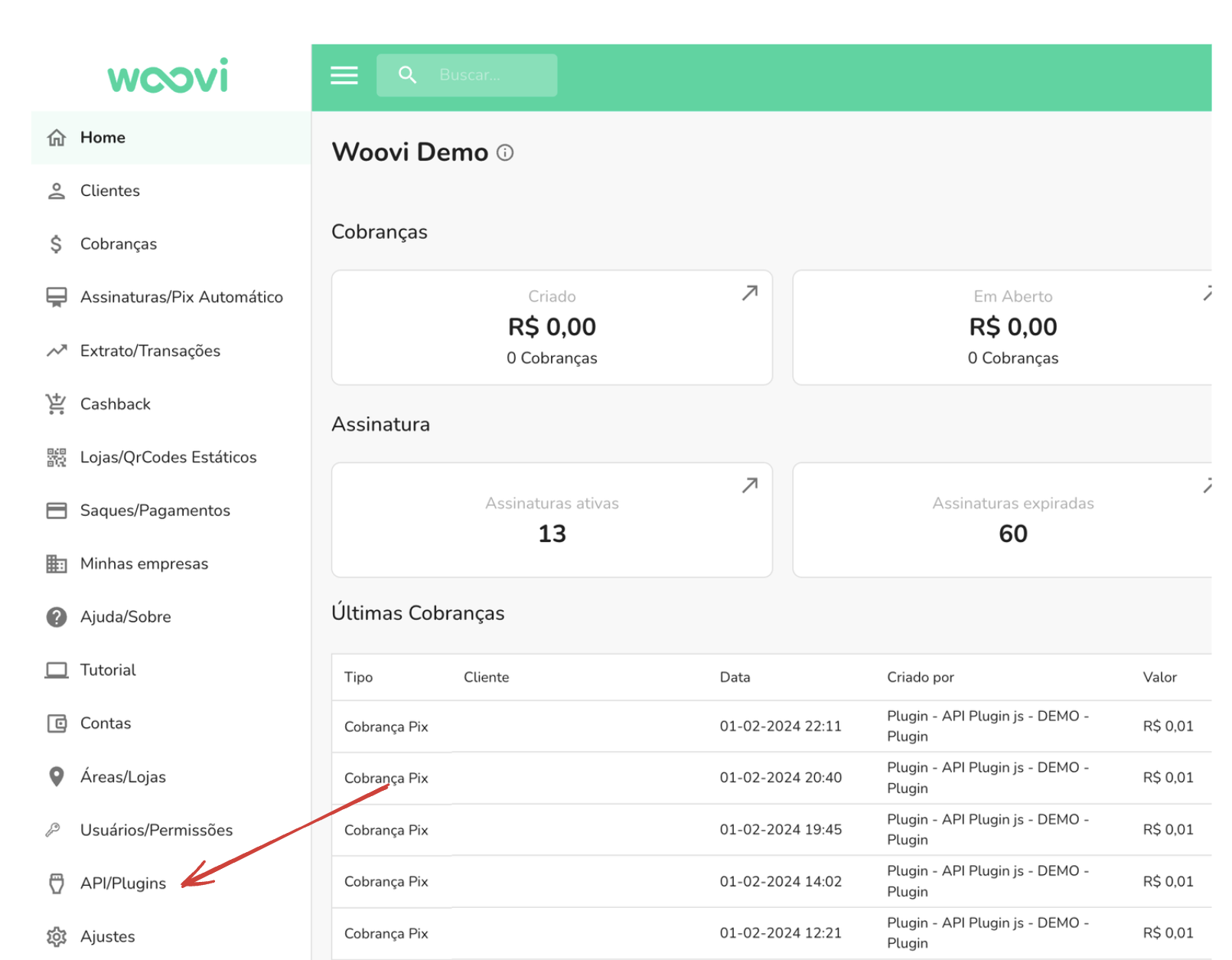The image size is (1232, 960).
Task: Open the Assinaturas ativas arrow icon
Action: tap(749, 485)
